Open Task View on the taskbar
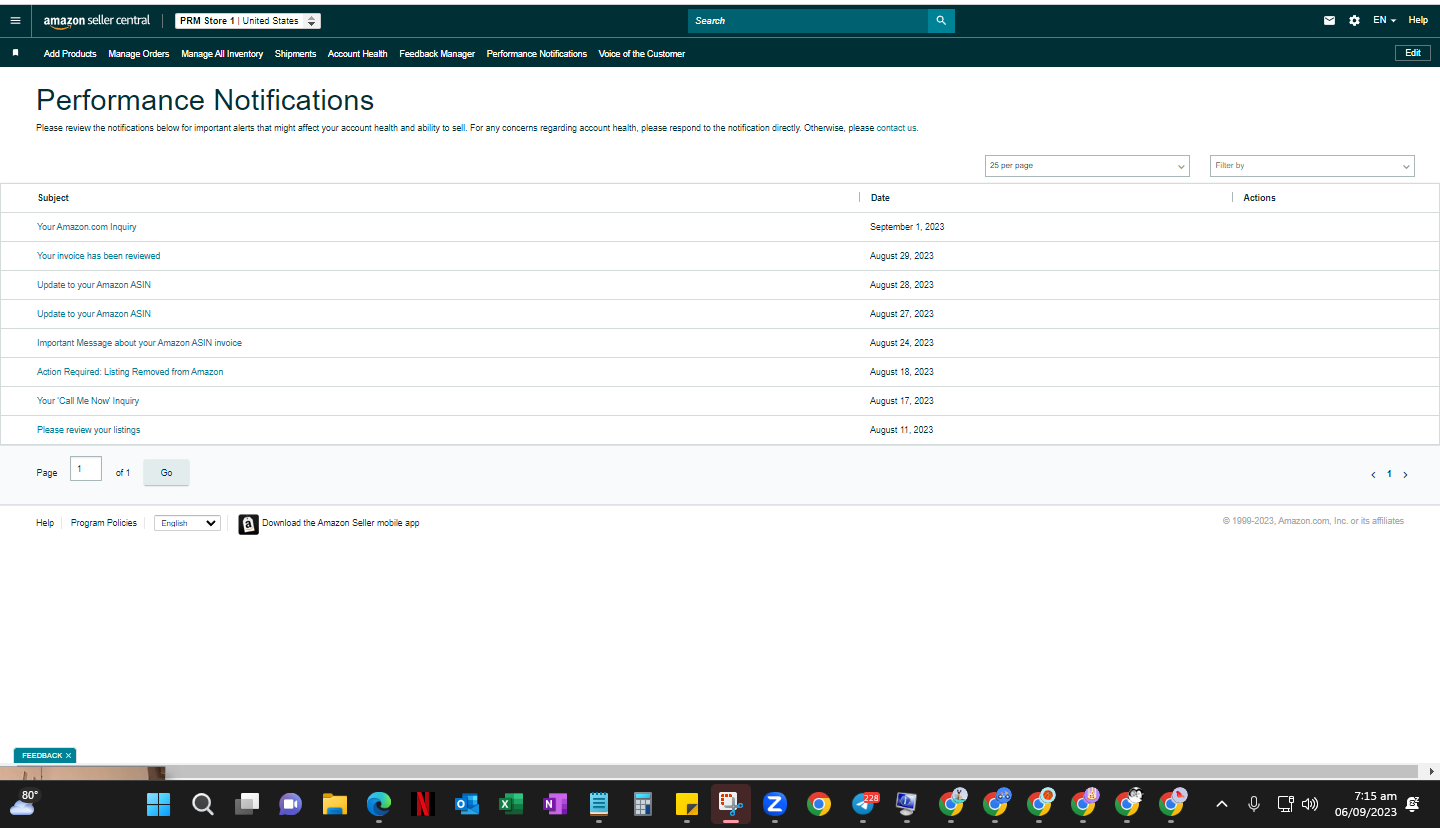This screenshot has width=1440, height=828. click(247, 804)
